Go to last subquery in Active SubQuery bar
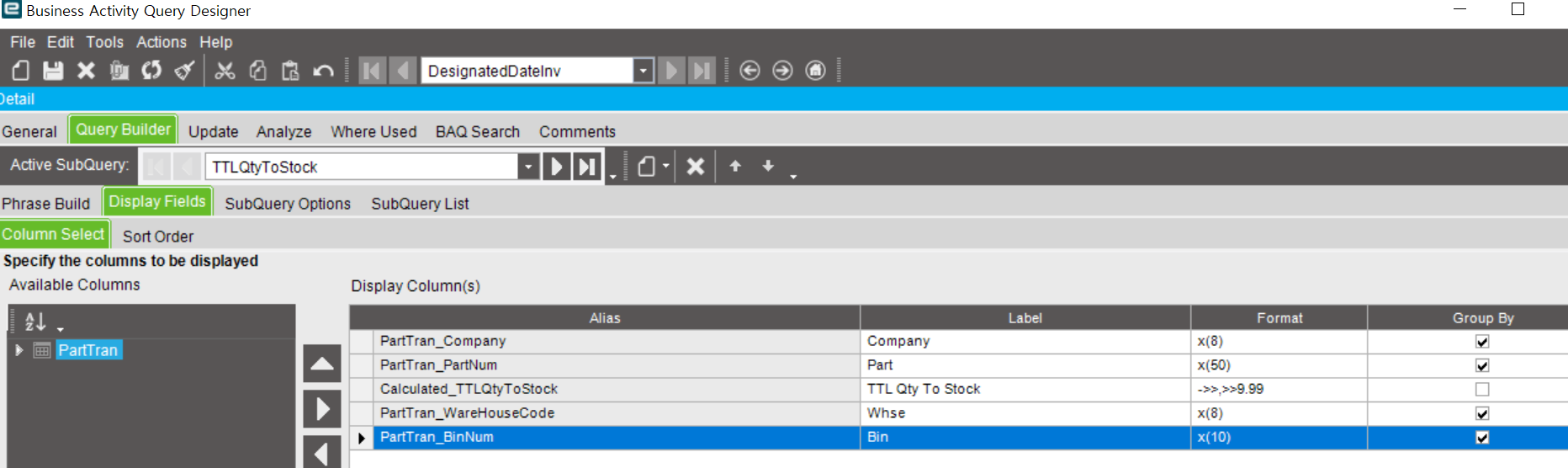The height and width of the screenshot is (468, 1568). click(x=587, y=167)
